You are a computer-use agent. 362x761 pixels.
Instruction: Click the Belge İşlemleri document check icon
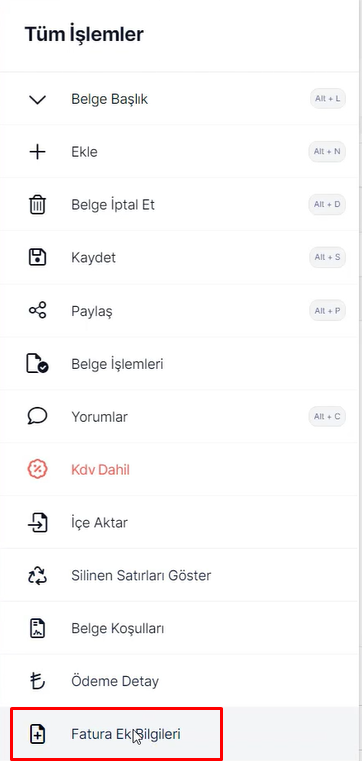click(37, 364)
